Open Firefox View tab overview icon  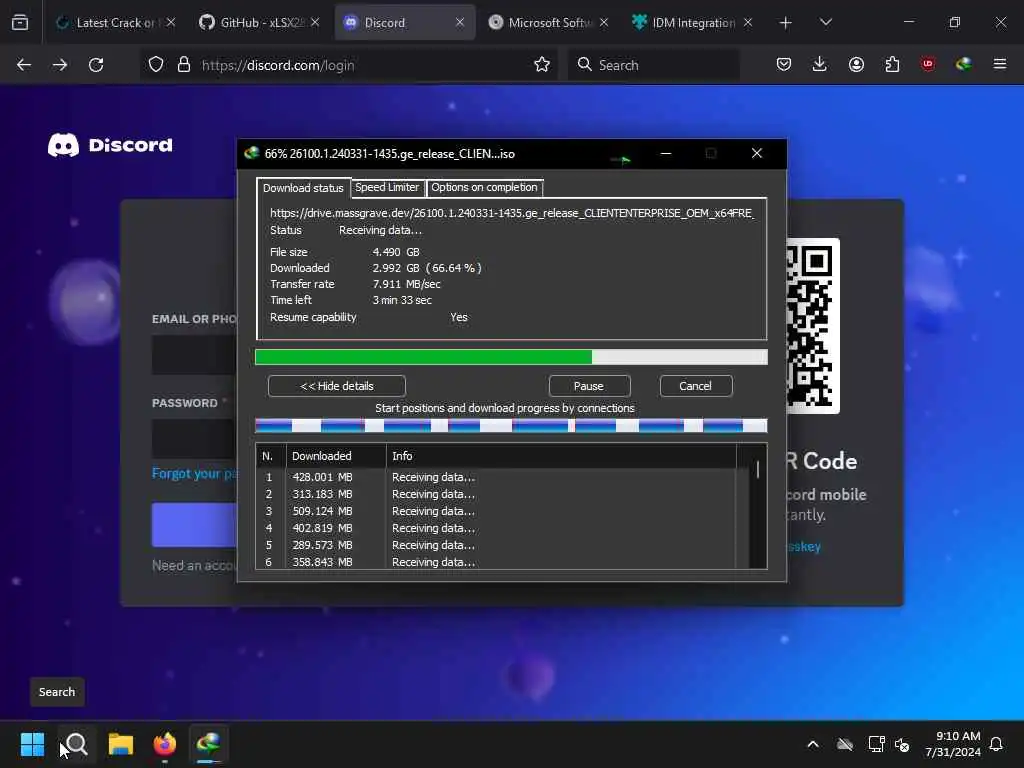pos(20,23)
